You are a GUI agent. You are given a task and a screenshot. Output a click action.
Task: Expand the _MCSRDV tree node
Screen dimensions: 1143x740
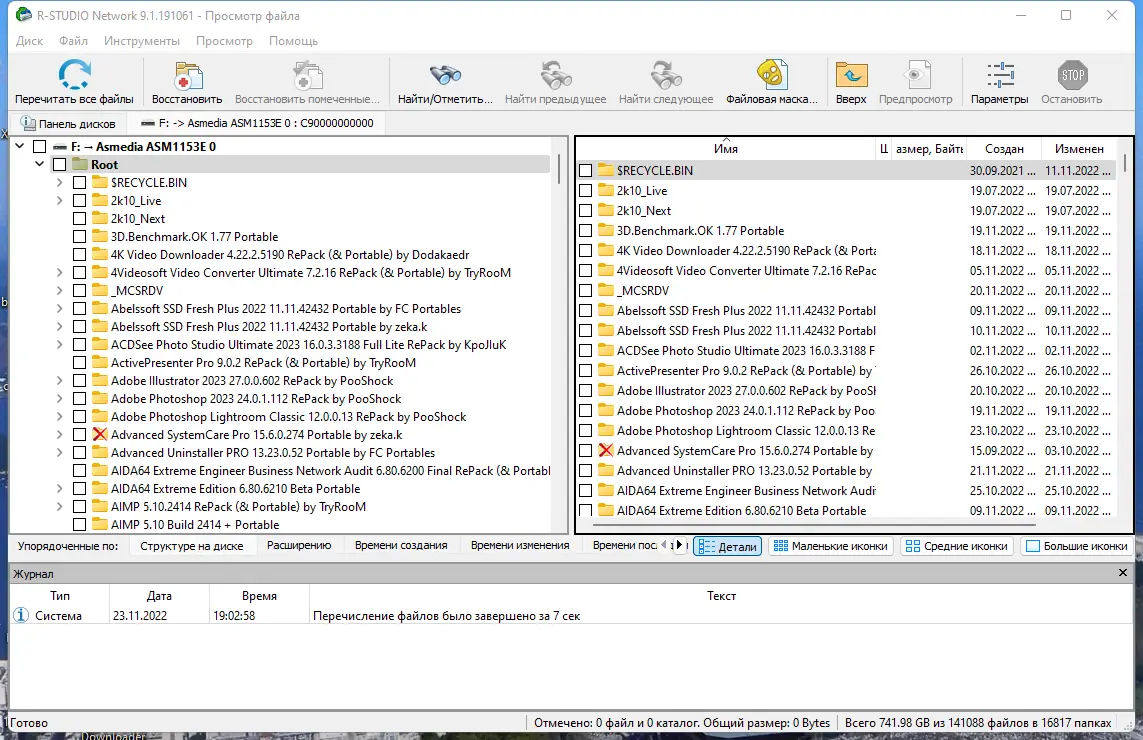coord(60,290)
